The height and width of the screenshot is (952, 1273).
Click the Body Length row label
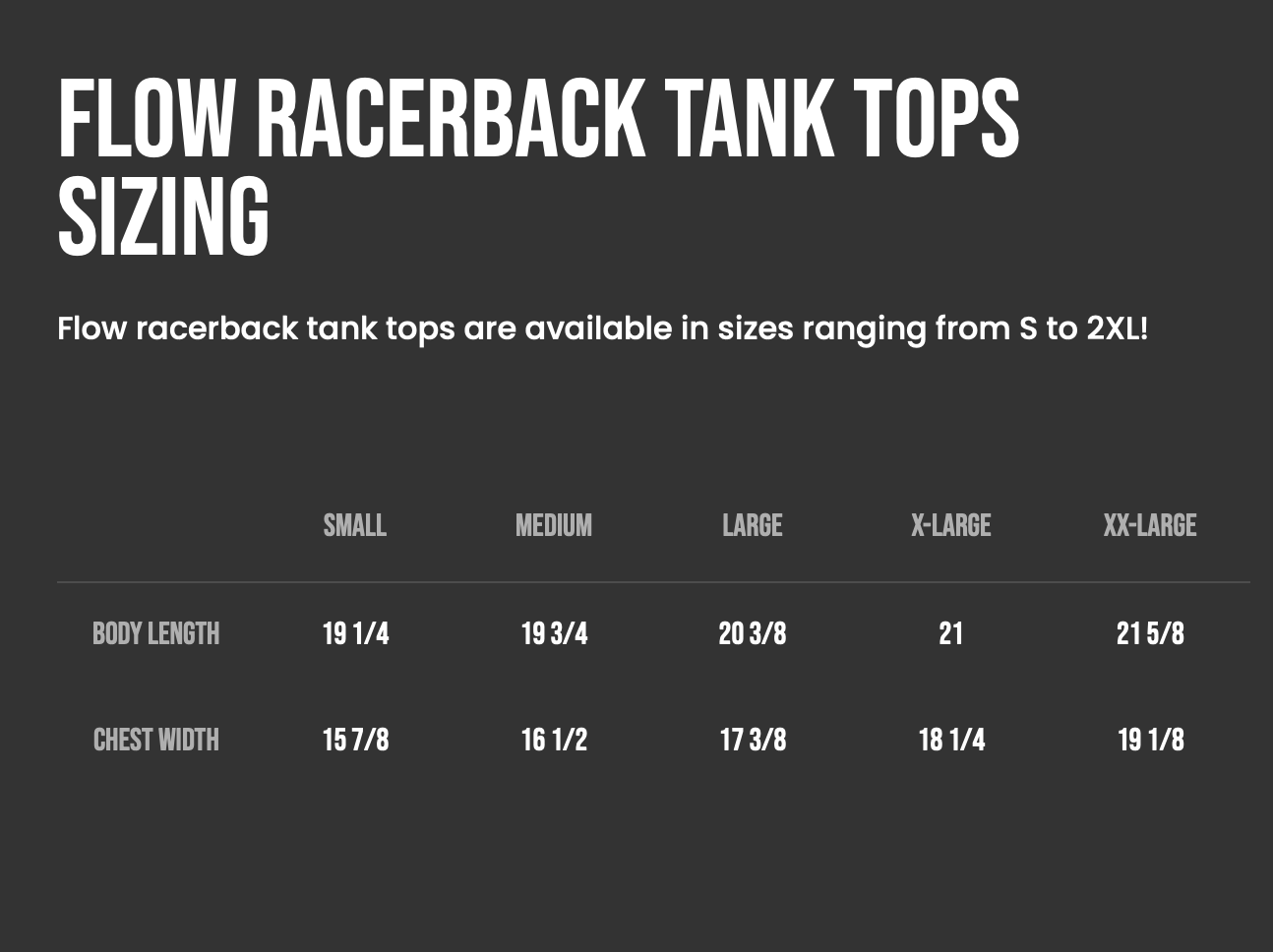point(155,634)
